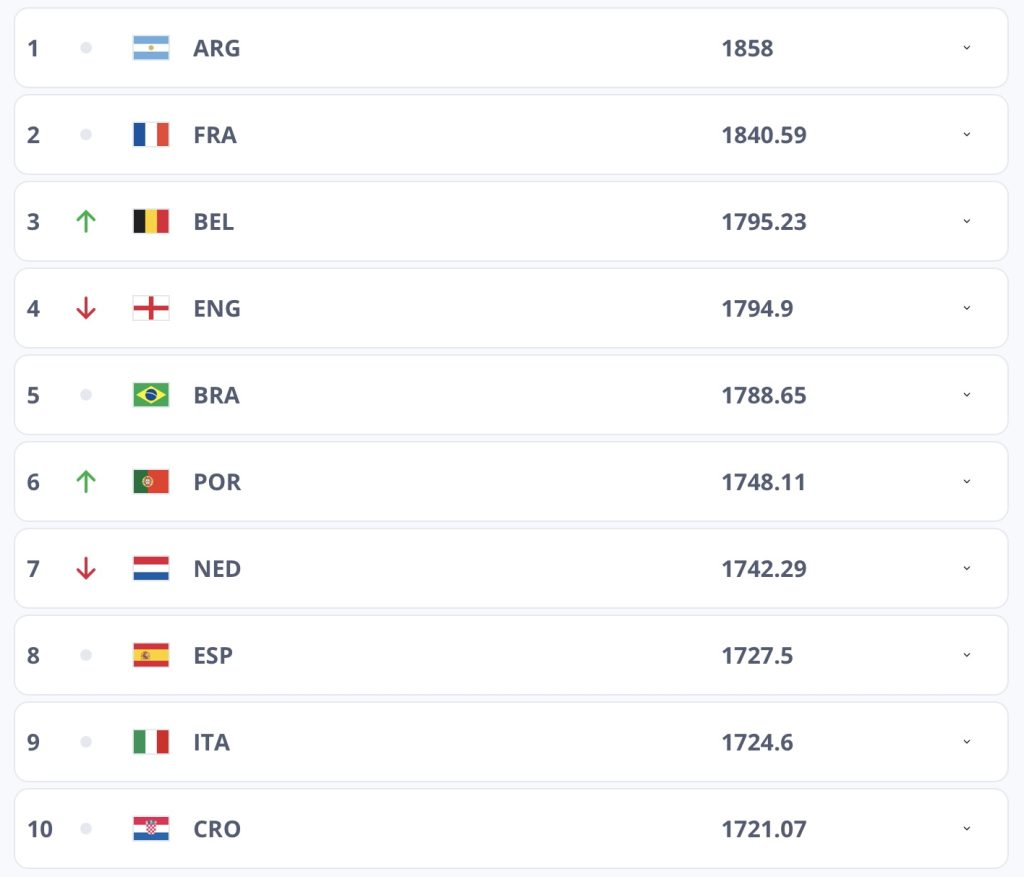Open the POR team name link
Viewport: 1024px width, 877px height.
point(217,482)
